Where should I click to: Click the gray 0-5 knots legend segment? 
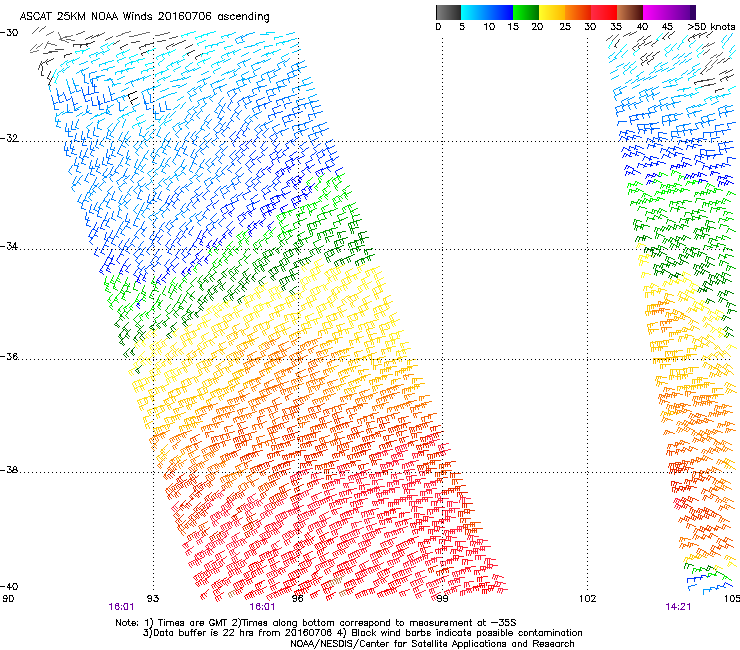pyautogui.click(x=448, y=12)
